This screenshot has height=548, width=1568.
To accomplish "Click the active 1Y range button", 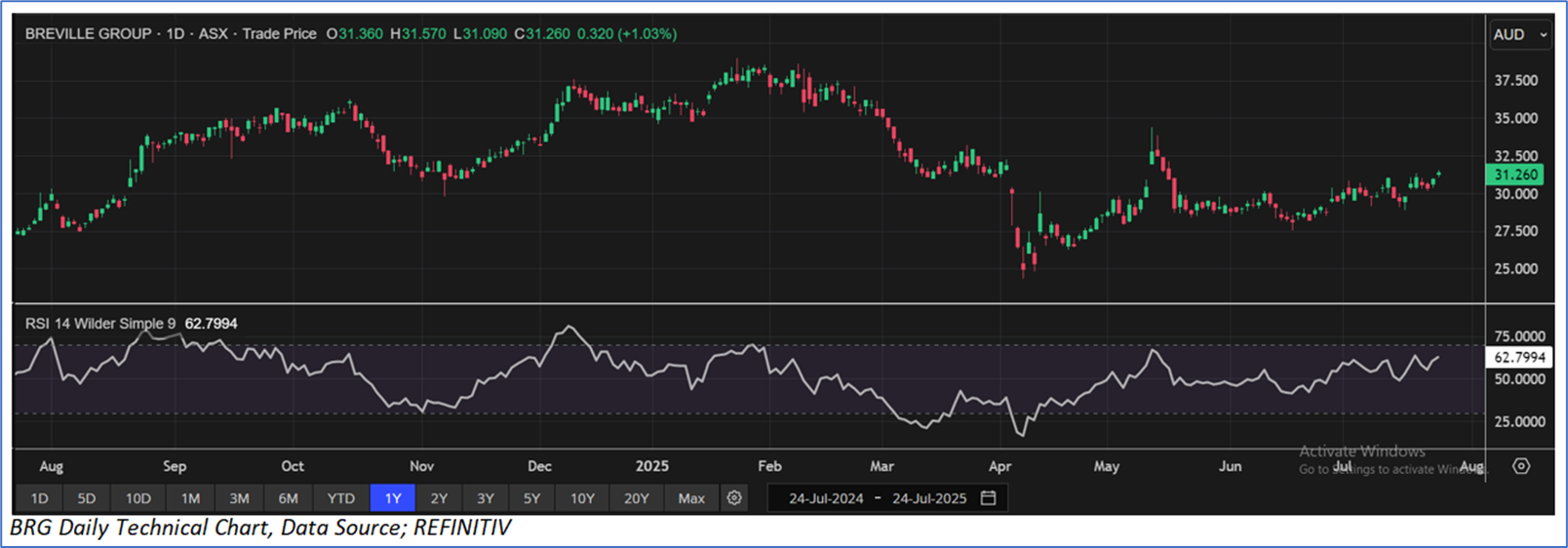I will point(393,498).
